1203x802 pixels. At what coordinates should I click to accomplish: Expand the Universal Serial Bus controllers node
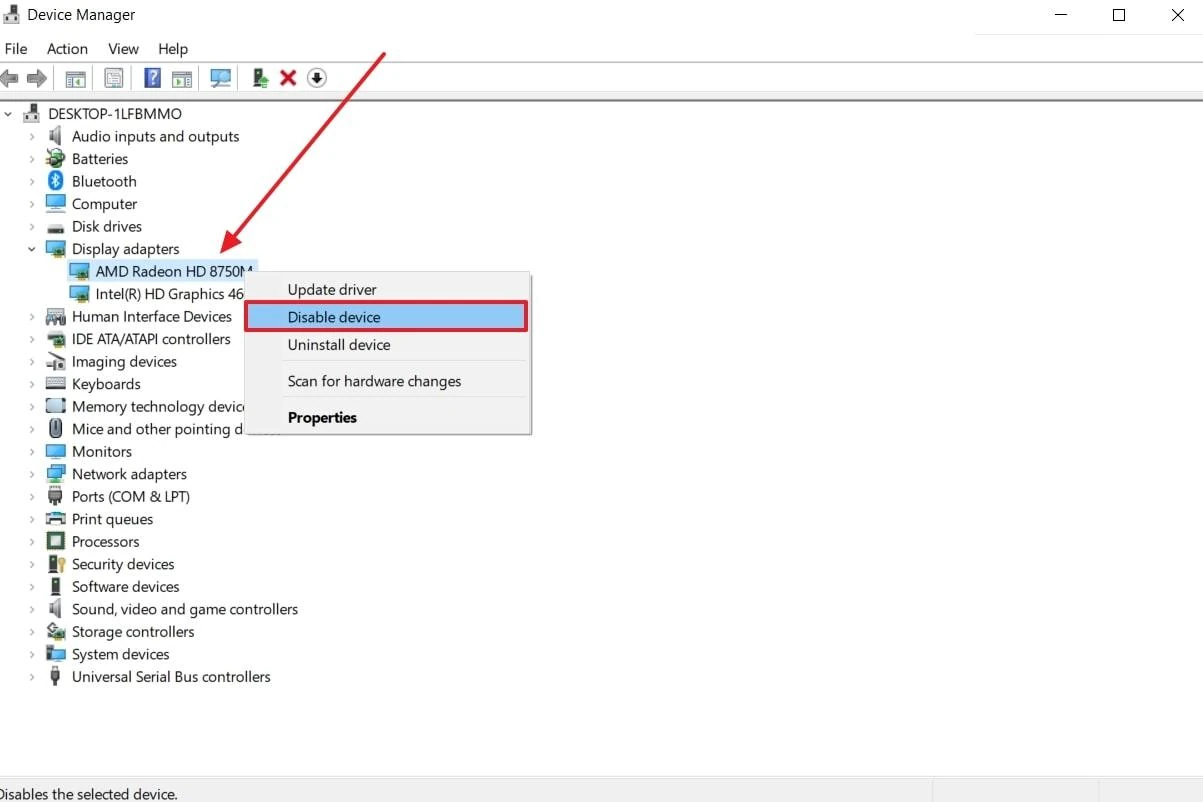tap(32, 677)
